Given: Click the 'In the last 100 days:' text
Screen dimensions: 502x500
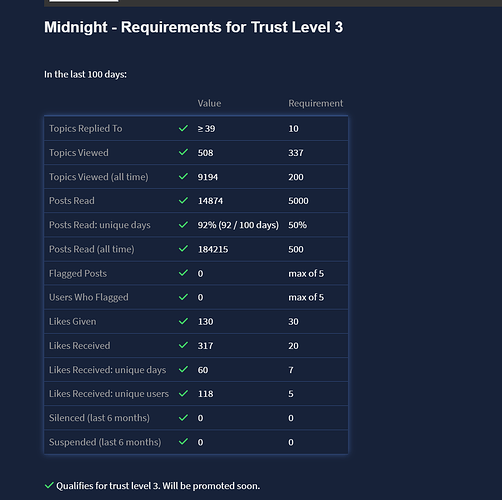Looking at the screenshot, I should pos(85,74).
